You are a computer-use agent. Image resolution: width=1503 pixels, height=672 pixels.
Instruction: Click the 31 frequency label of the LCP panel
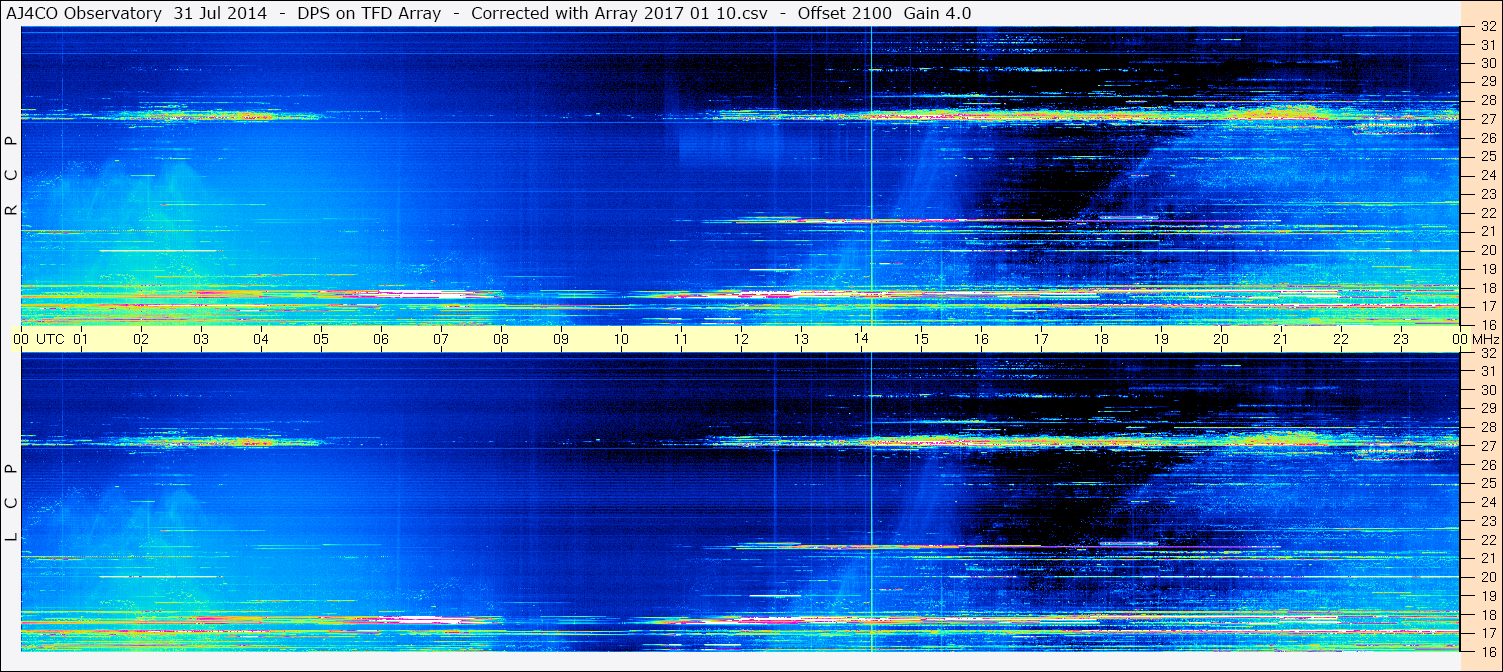click(x=1487, y=371)
